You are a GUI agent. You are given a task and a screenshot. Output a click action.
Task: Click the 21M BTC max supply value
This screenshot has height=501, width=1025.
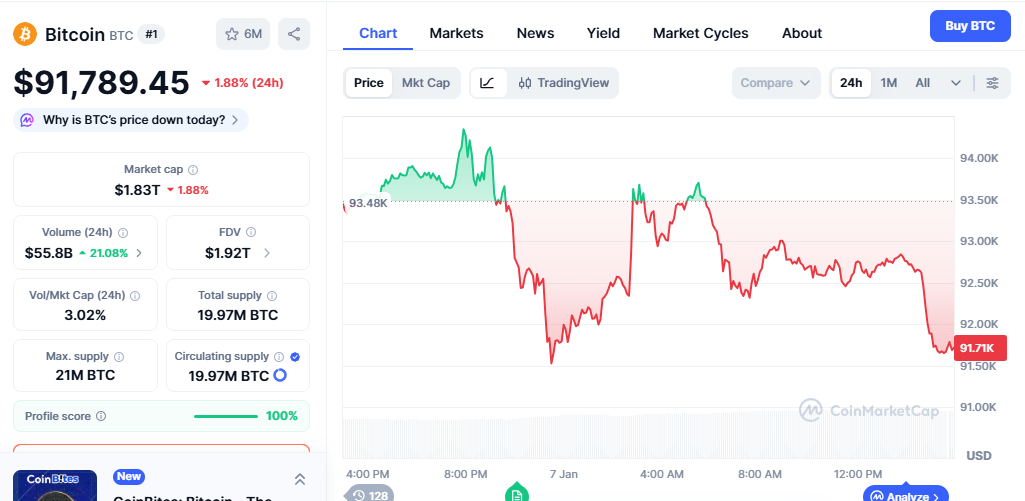[85, 375]
